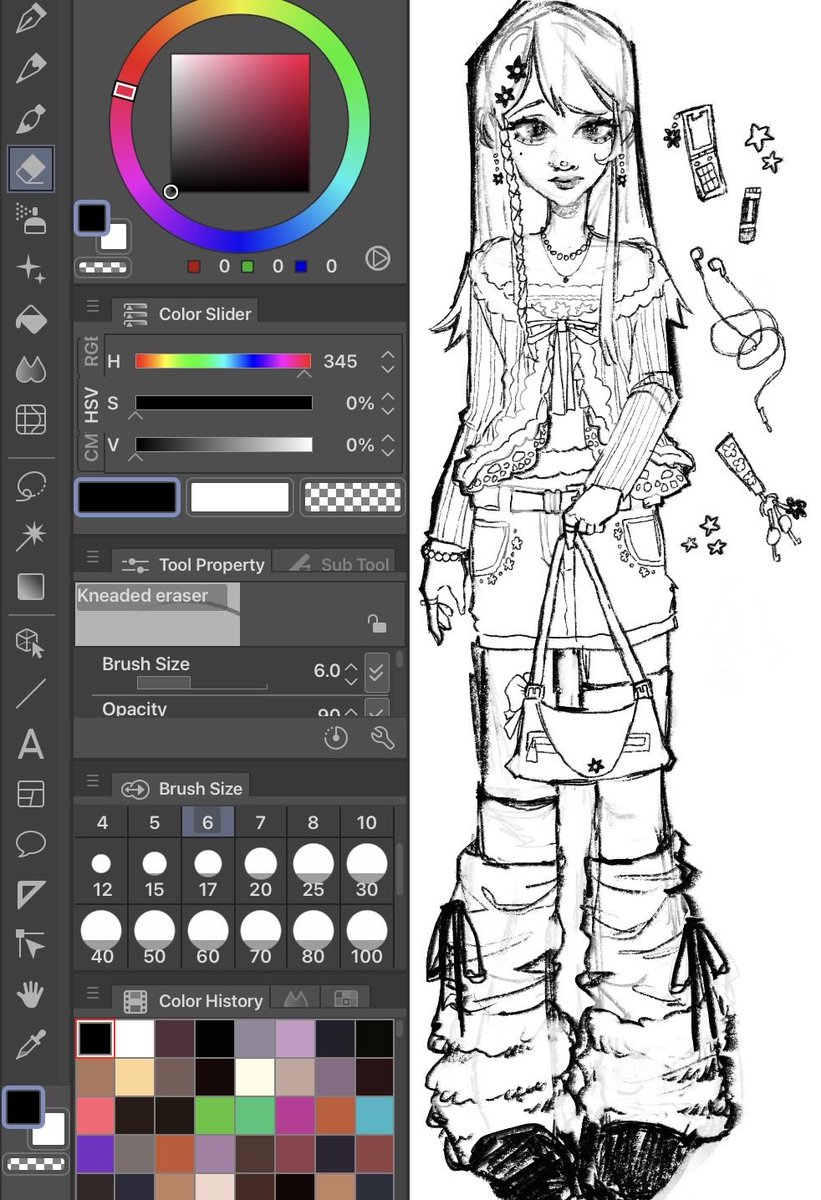The width and height of the screenshot is (821, 1200).
Task: Select the straight Line figure tool
Action: coord(31,693)
